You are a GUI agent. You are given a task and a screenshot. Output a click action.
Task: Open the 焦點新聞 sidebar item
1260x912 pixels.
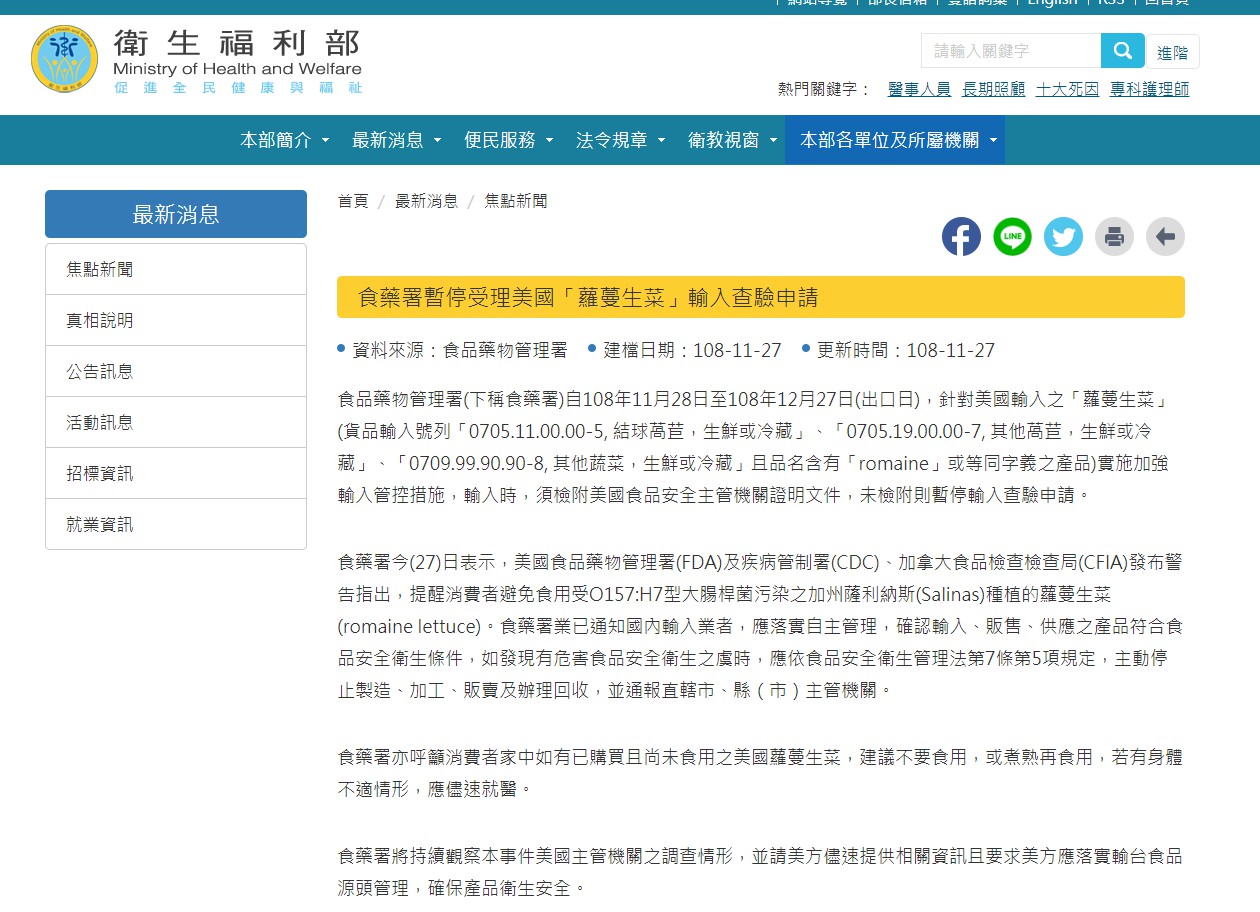point(176,269)
